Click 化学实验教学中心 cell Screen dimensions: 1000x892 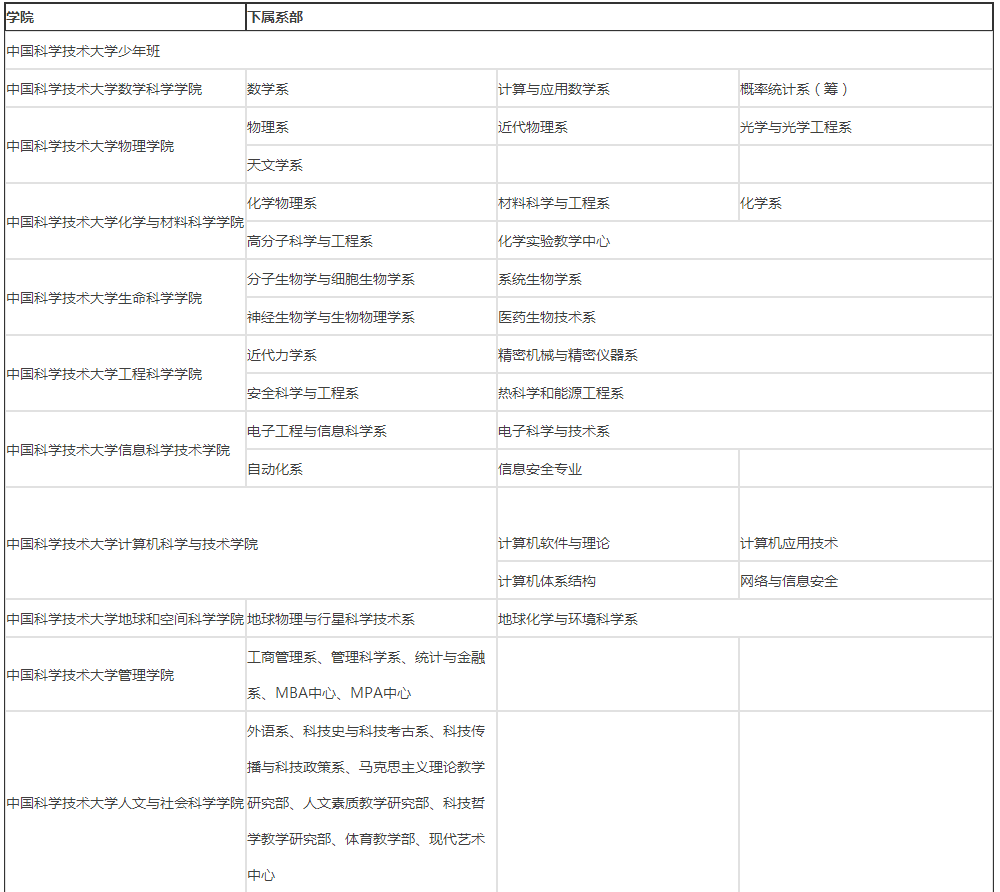745,241
